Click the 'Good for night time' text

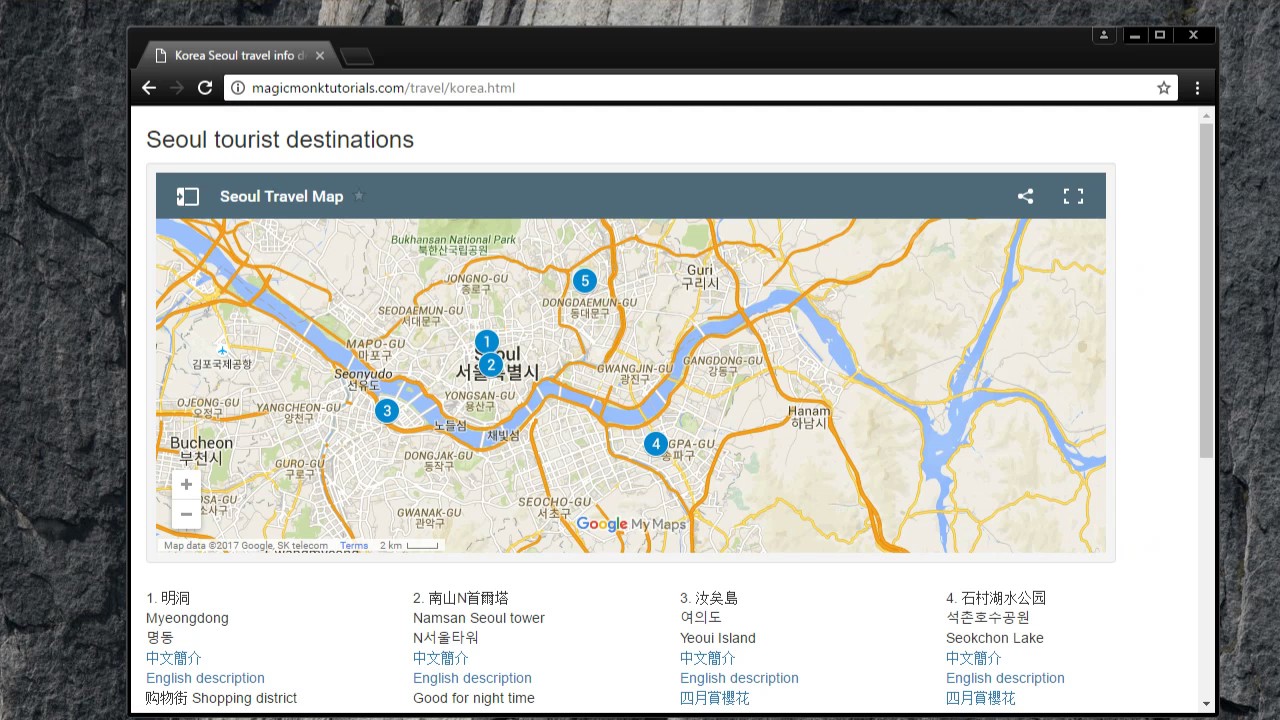coord(474,698)
